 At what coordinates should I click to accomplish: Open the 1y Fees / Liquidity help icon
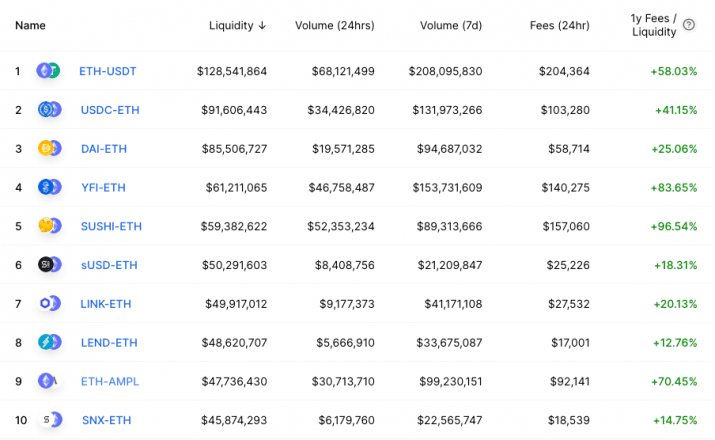click(689, 25)
